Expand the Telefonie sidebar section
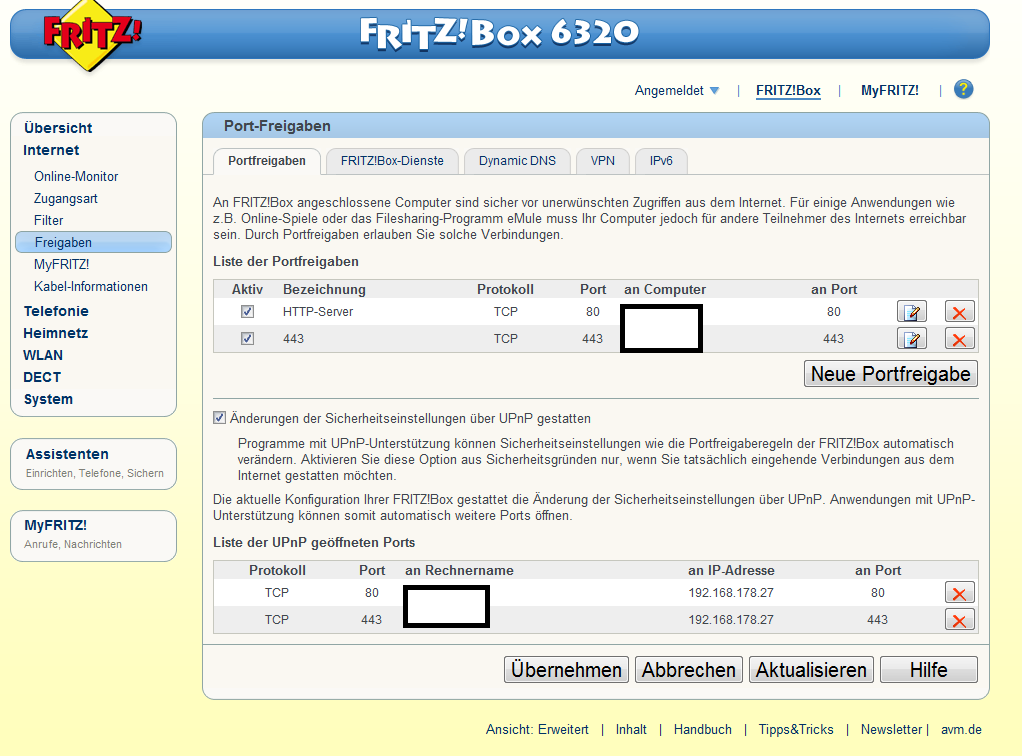Screen dimensions: 1022x756 point(56,311)
